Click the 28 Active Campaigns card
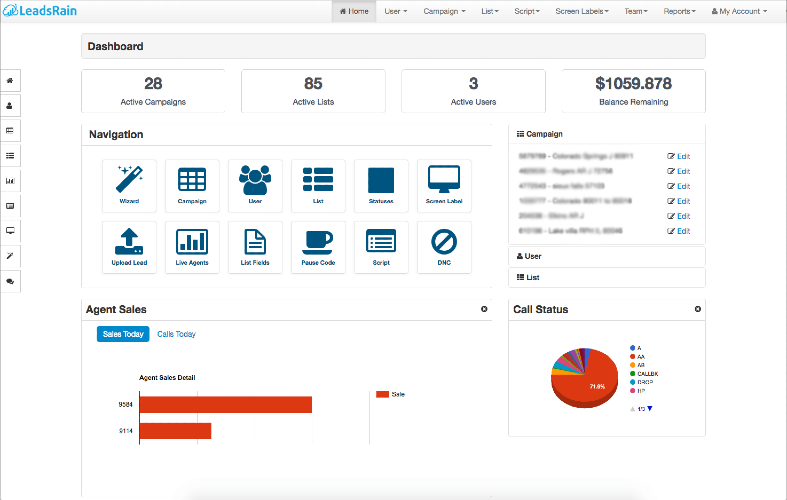787x500 pixels. tap(153, 91)
